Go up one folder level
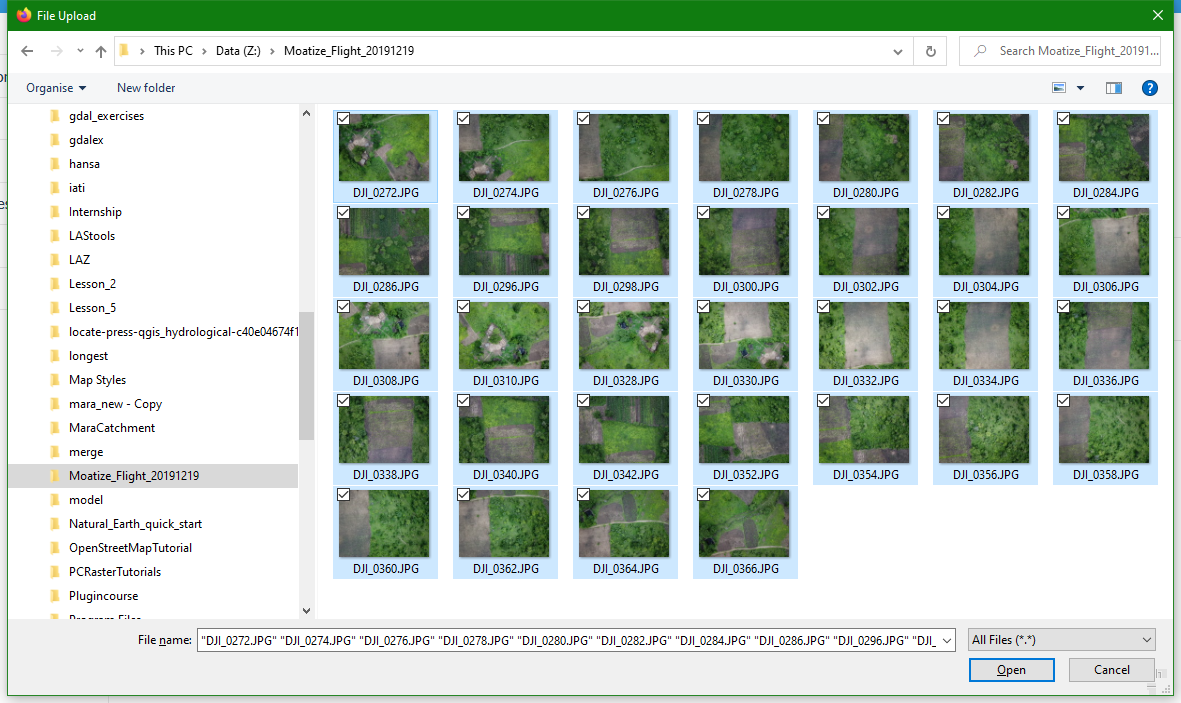This screenshot has width=1181, height=703. point(101,51)
